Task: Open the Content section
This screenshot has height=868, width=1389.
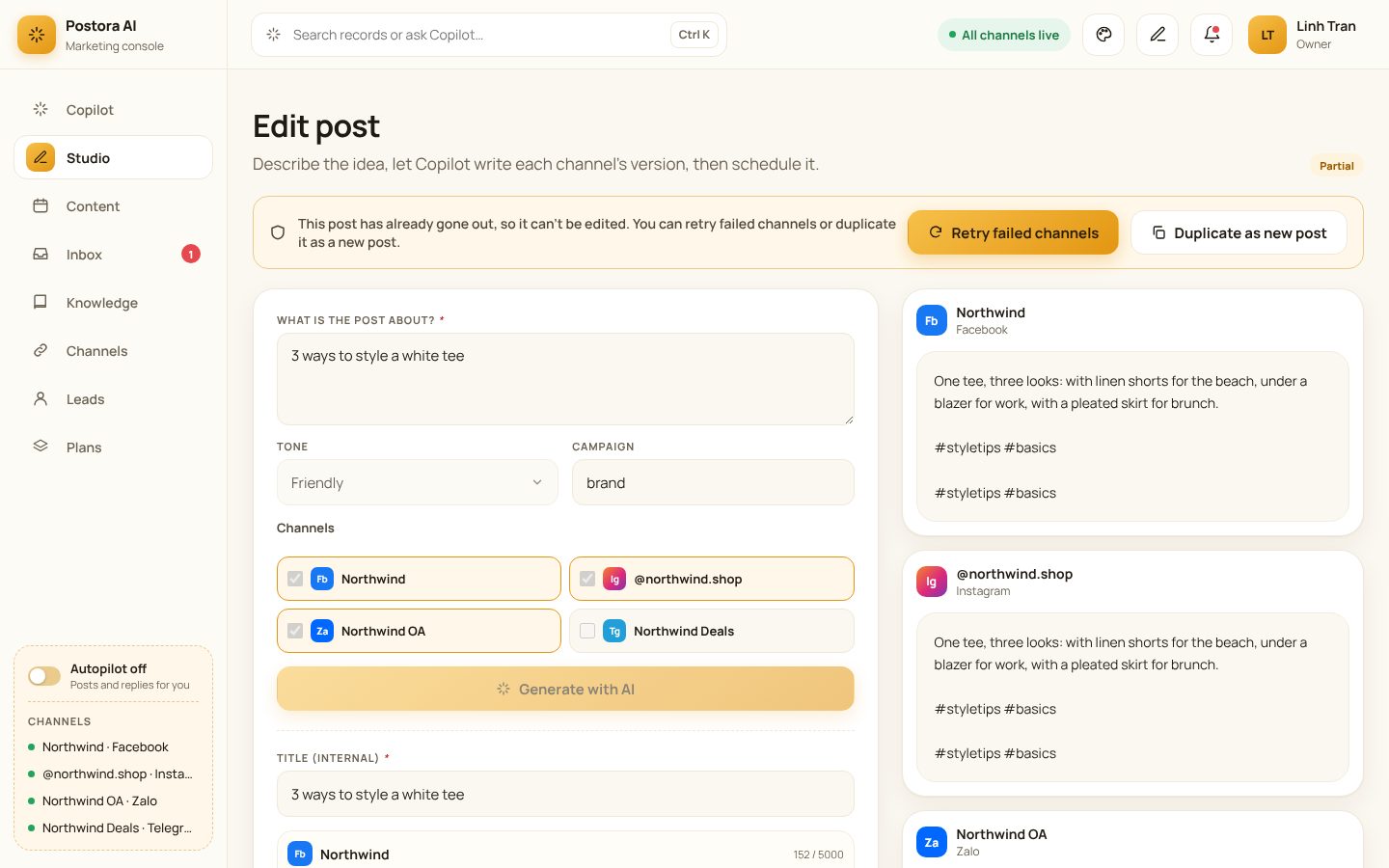Action: pos(113,206)
